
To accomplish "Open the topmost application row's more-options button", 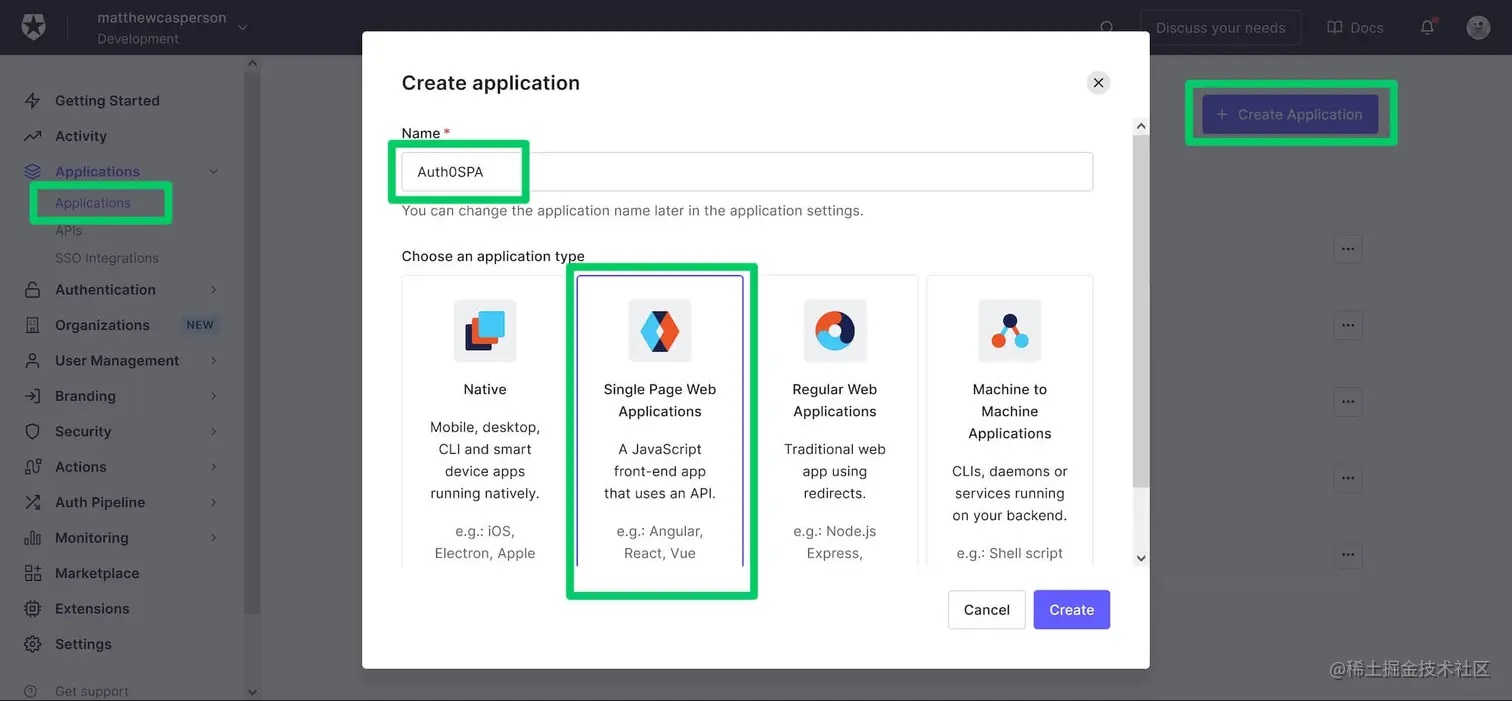I will click(1348, 248).
